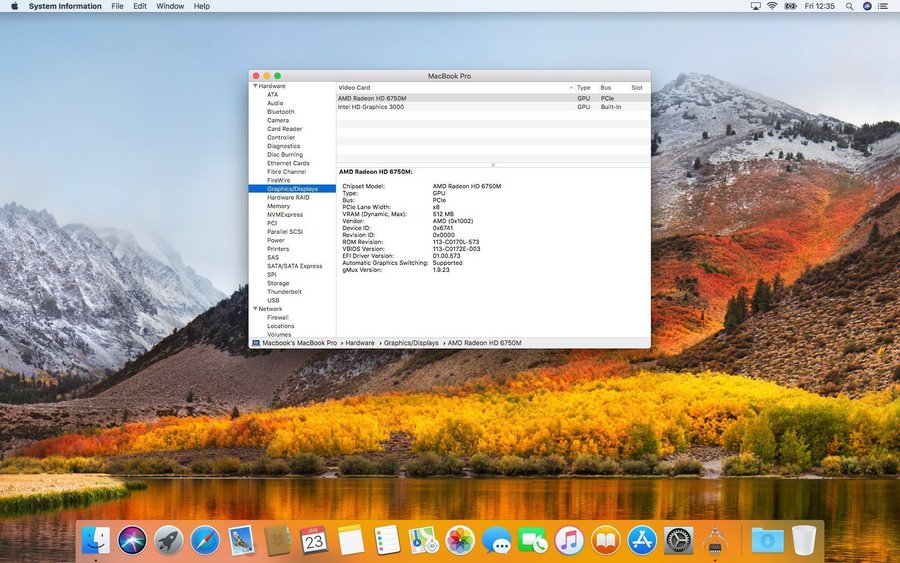Click the split pane divider handle
Image resolution: width=900 pixels, height=563 pixels.
(x=493, y=165)
